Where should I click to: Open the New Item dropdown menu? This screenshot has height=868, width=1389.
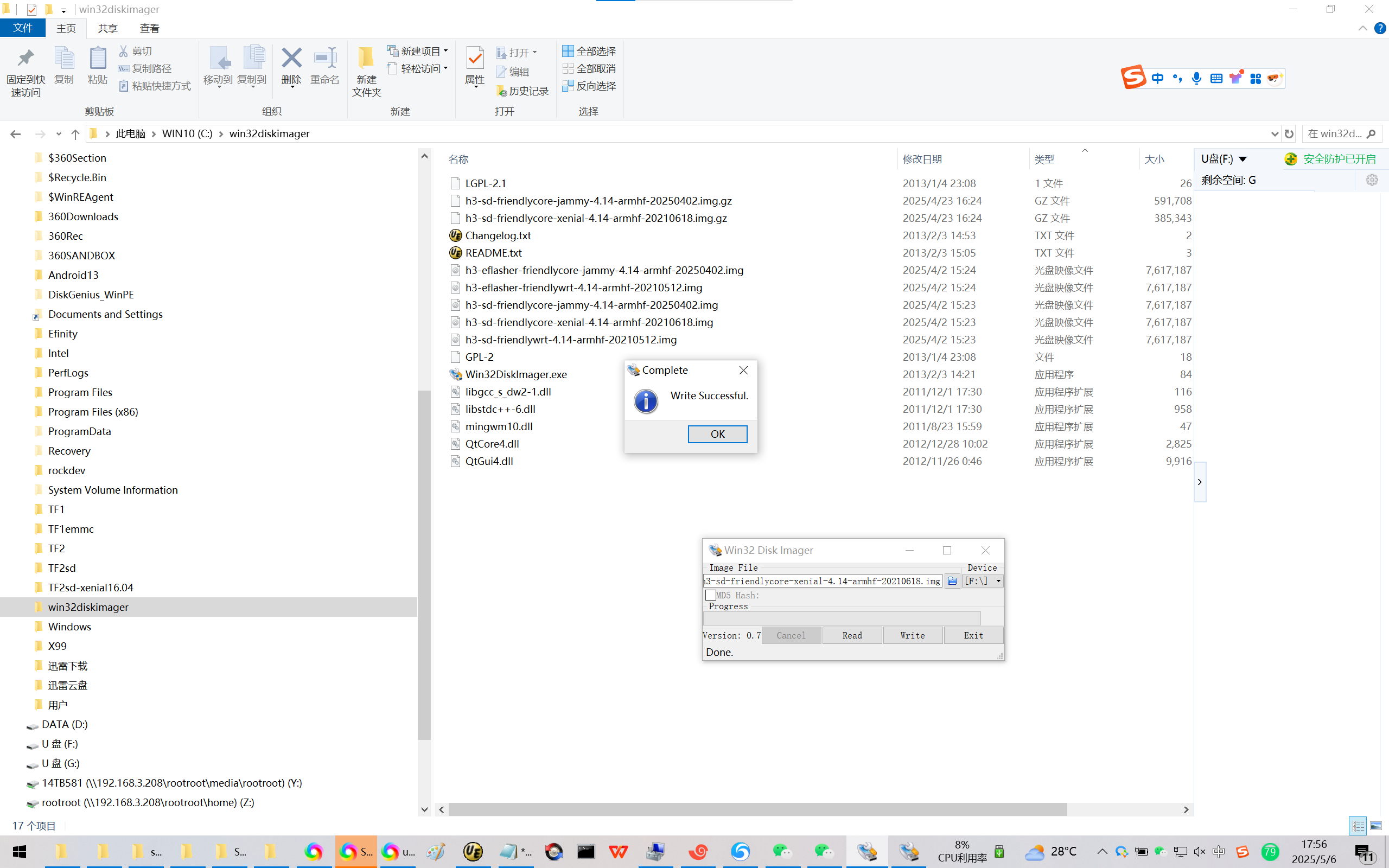418,51
